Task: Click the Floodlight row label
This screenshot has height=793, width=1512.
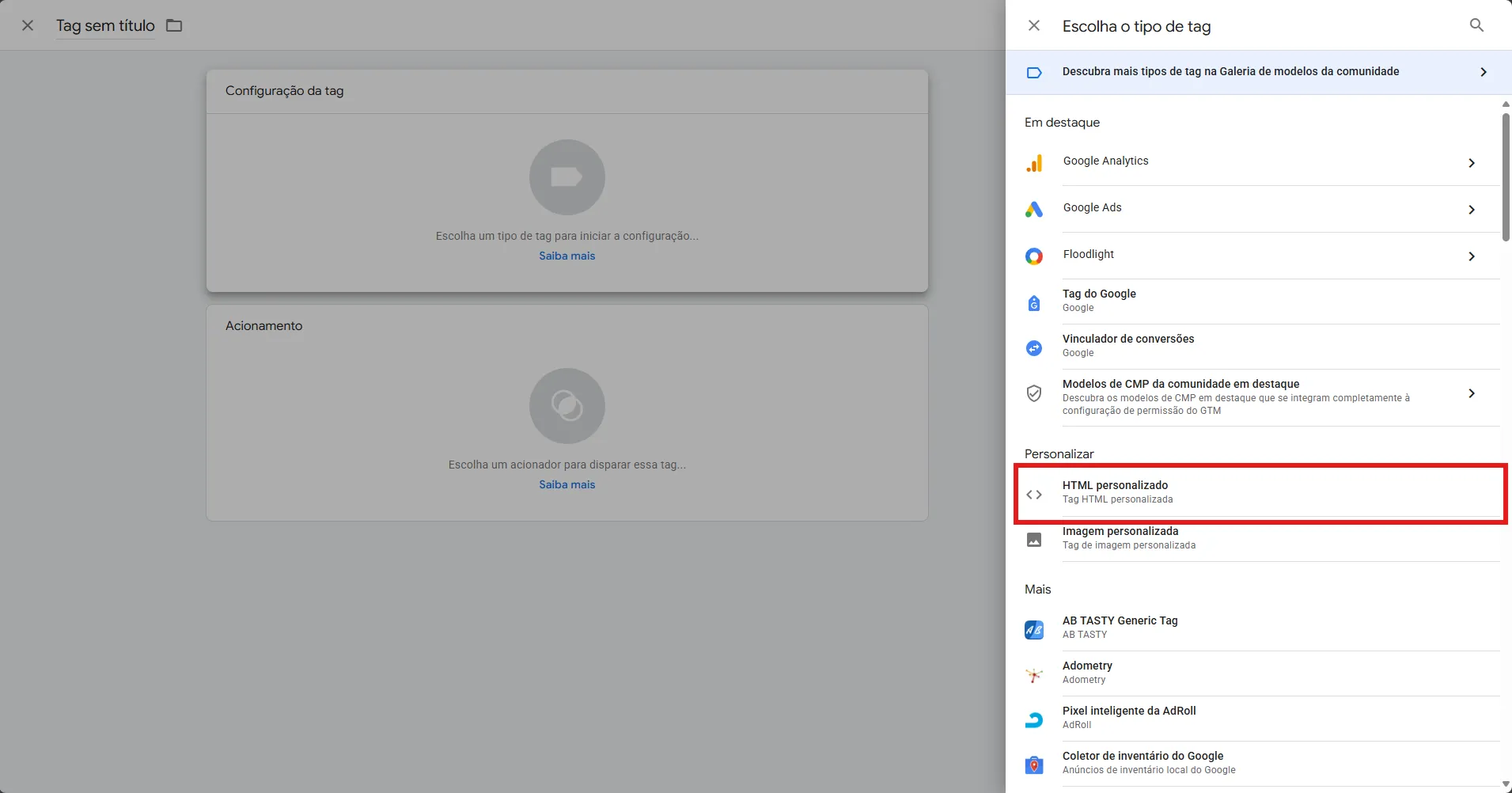Action: [1088, 254]
